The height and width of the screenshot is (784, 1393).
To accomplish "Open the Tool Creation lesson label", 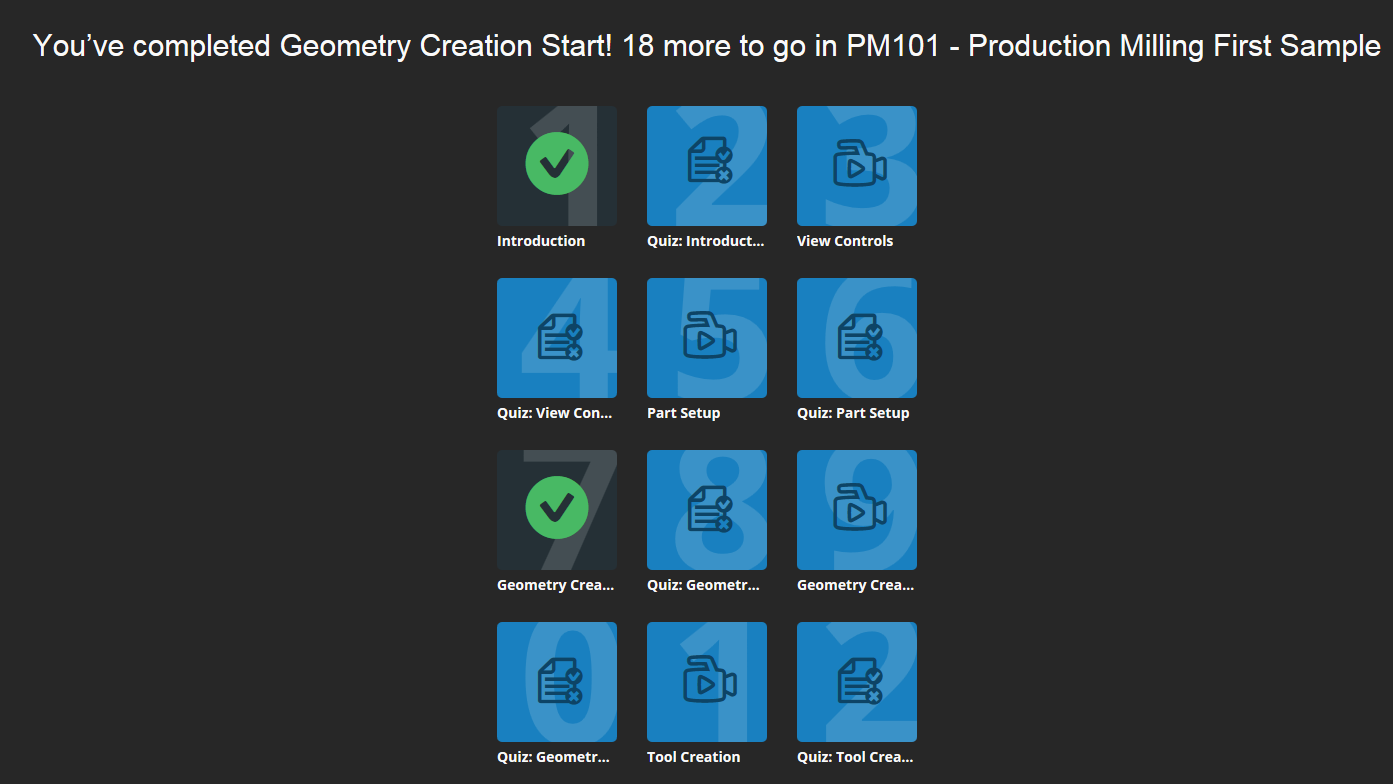I will click(x=693, y=757).
